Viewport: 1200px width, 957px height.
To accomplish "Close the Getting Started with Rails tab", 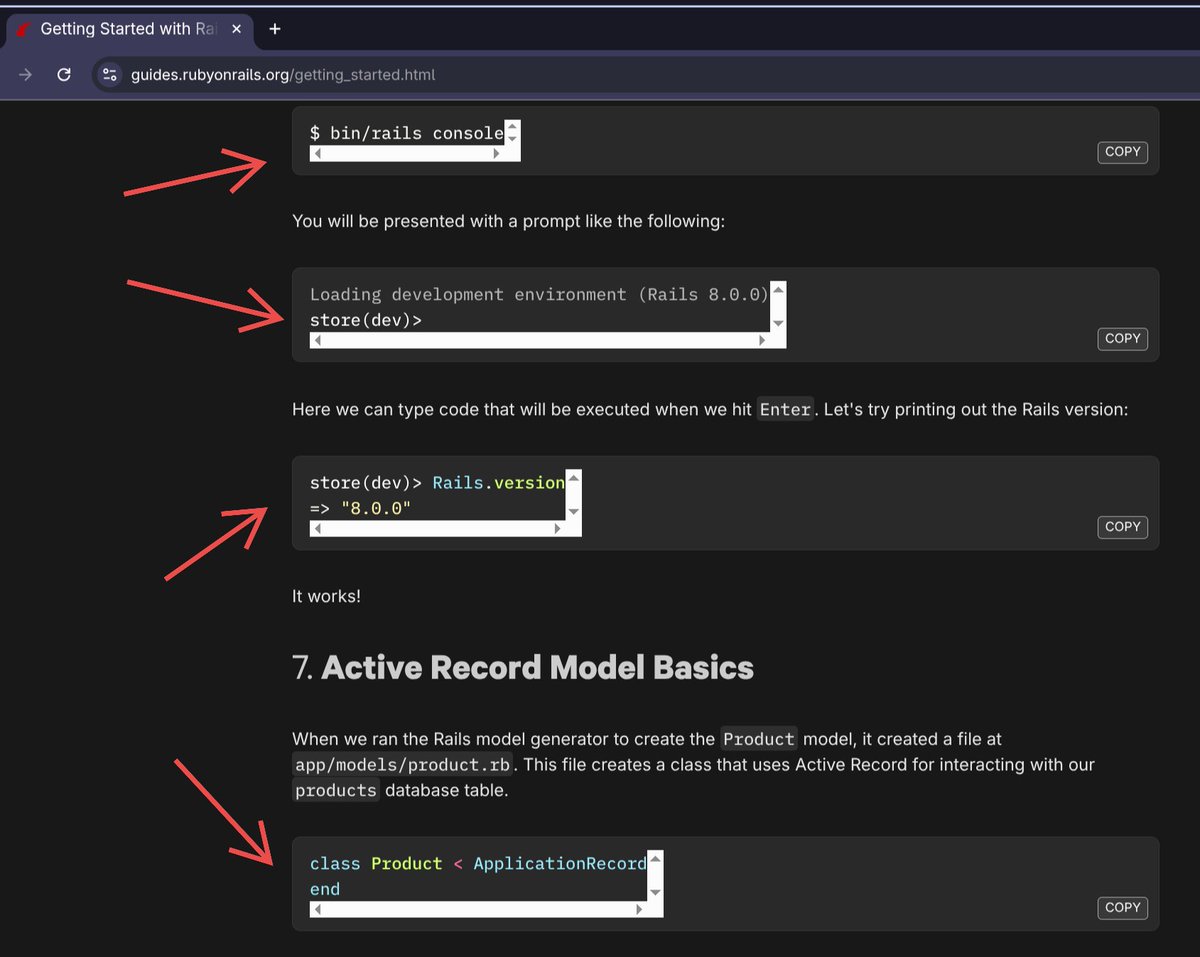I will (237, 29).
